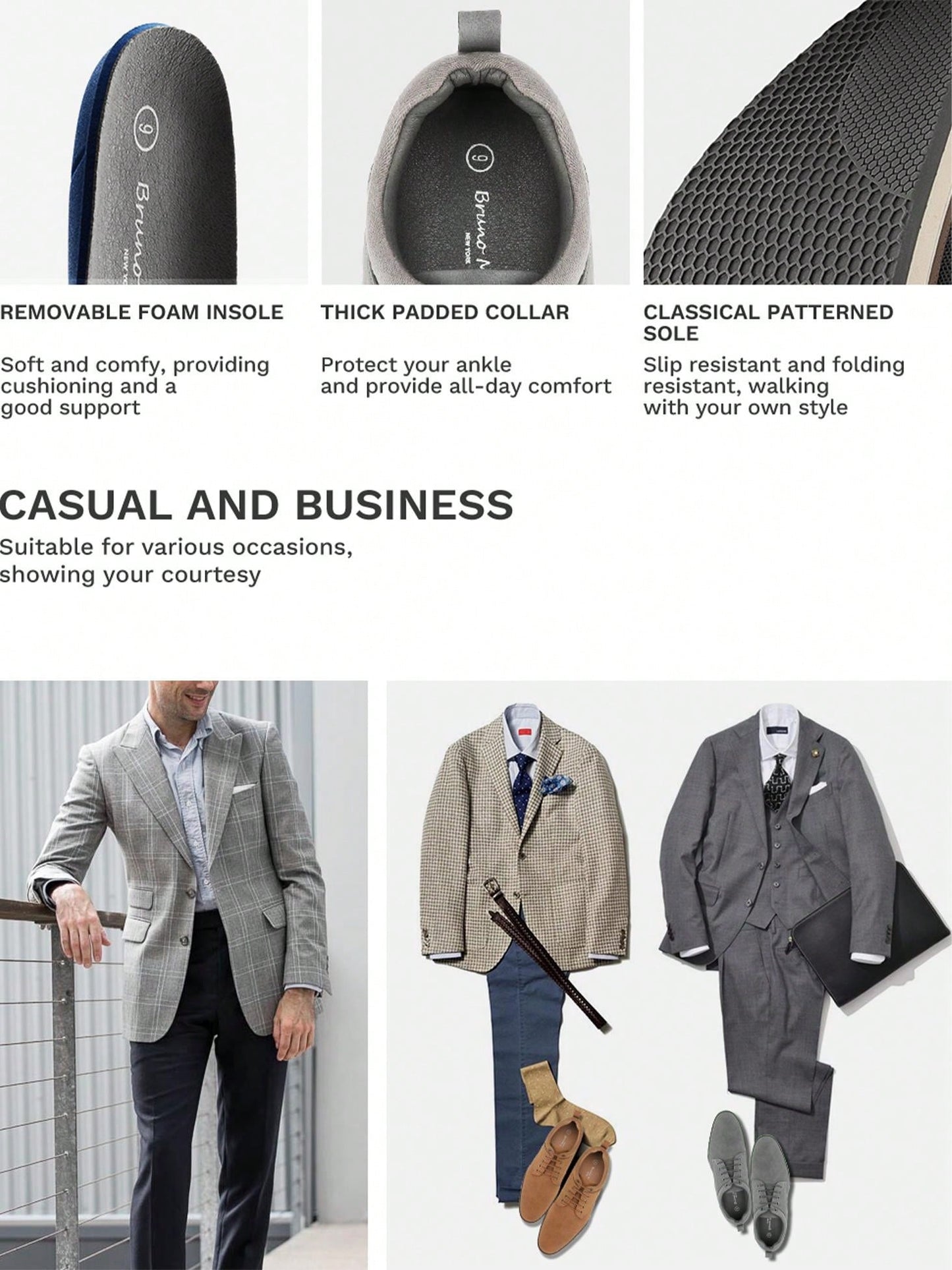Screen dimensions: 952x1270
Task: Select the REMOVABLE FOAM INSOLE heading
Action: tap(142, 312)
